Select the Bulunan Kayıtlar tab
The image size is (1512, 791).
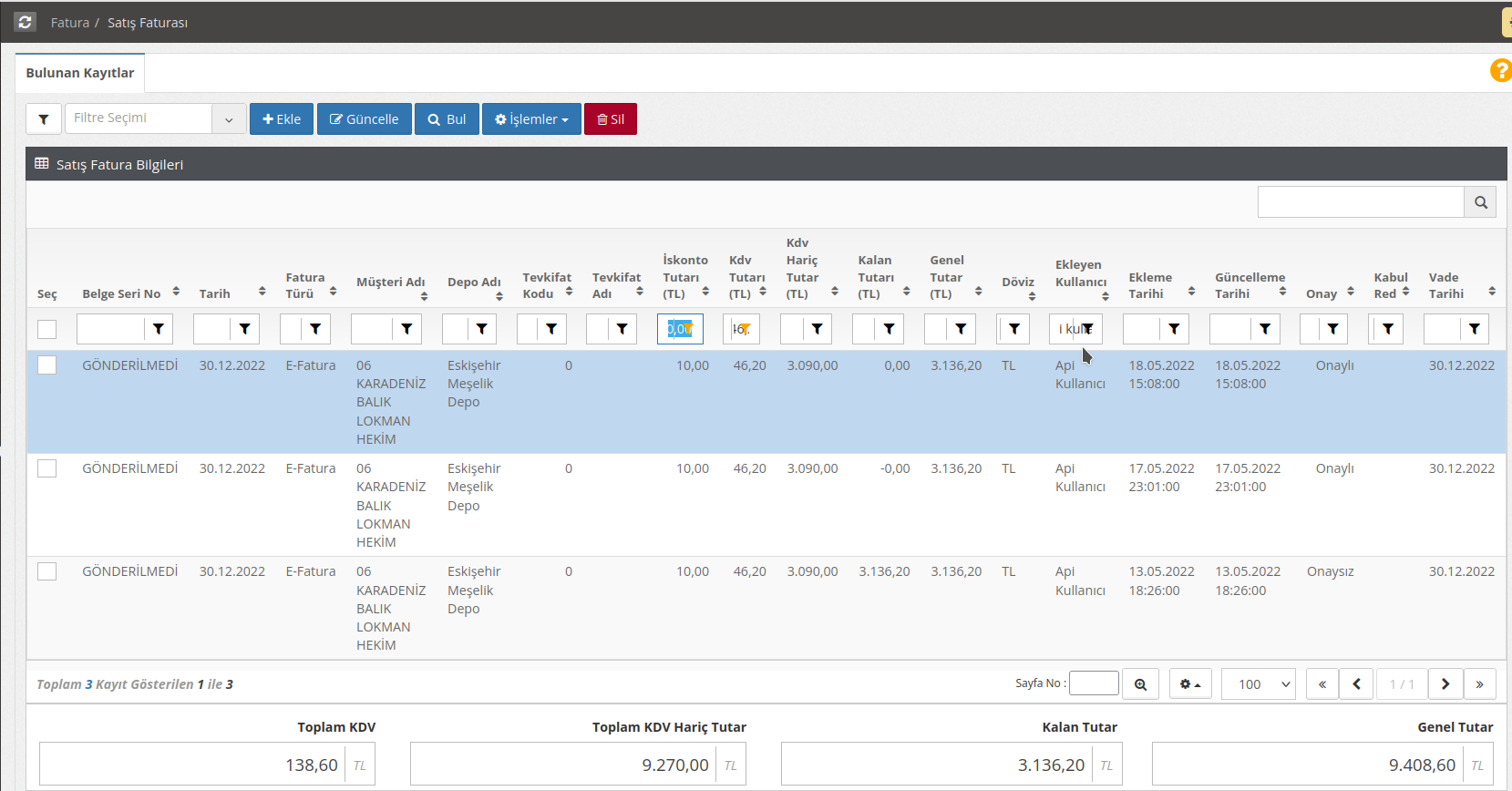coord(80,73)
